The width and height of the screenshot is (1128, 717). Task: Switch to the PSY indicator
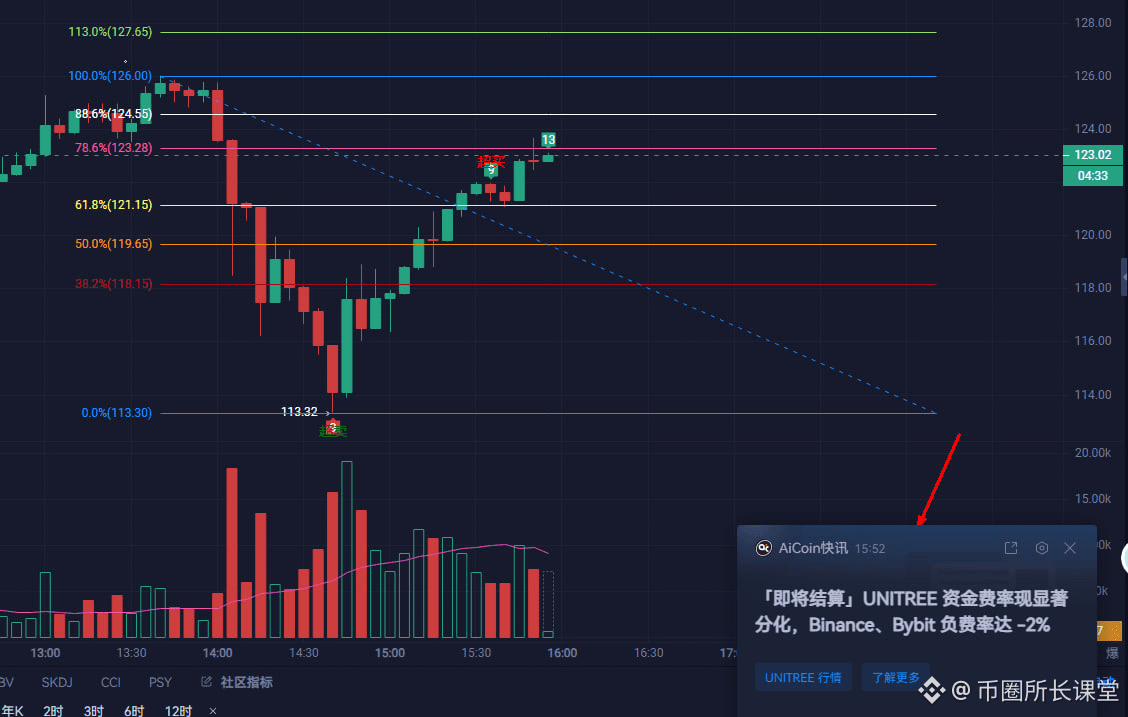click(x=160, y=682)
